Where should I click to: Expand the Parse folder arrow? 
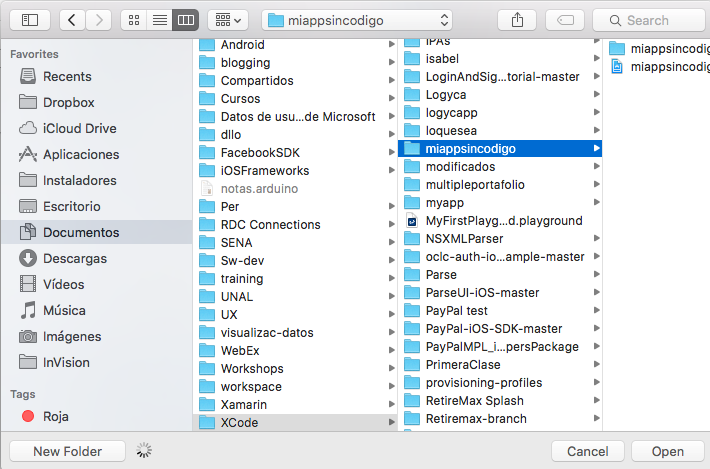coord(597,275)
